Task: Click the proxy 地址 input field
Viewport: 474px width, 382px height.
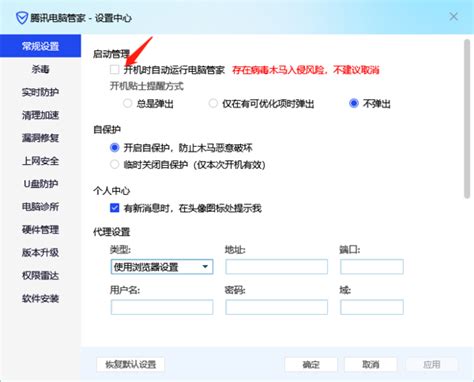Action: pos(276,267)
